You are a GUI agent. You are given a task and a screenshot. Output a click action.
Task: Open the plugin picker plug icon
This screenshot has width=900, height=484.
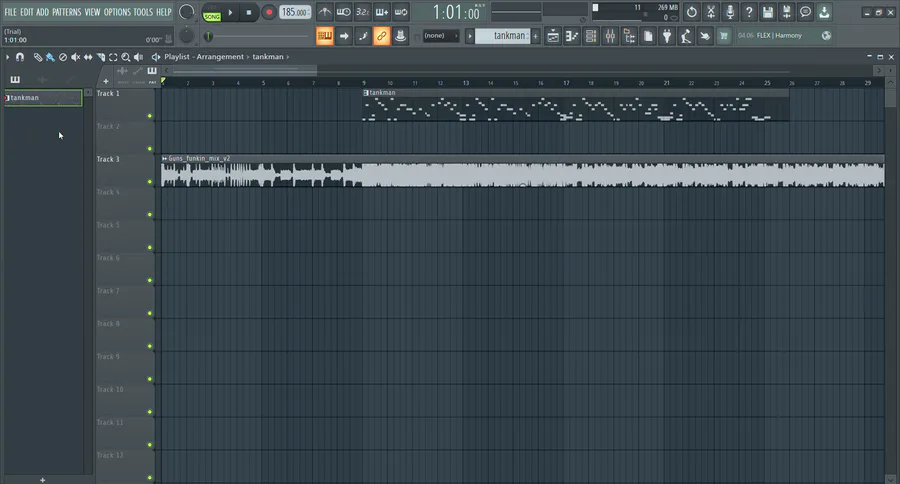pyautogui.click(x=666, y=36)
